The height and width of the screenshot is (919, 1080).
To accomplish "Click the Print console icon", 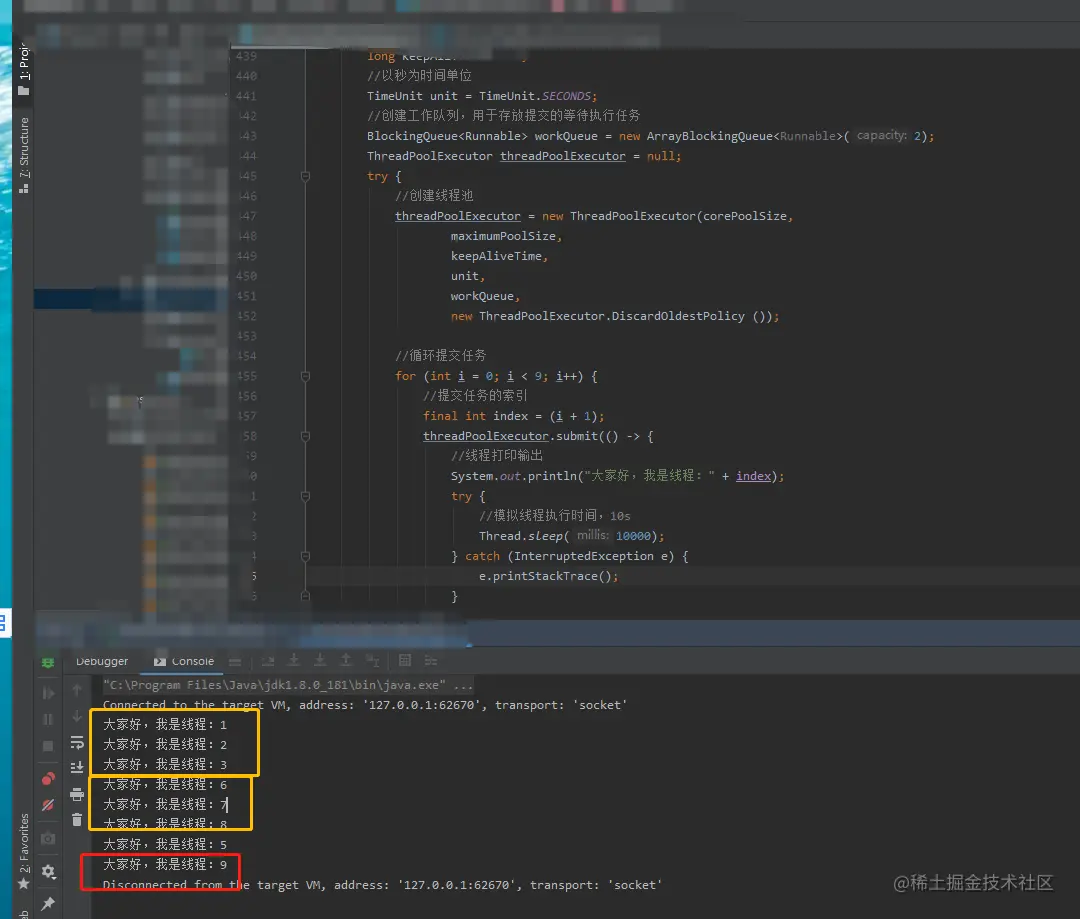I will click(x=76, y=794).
